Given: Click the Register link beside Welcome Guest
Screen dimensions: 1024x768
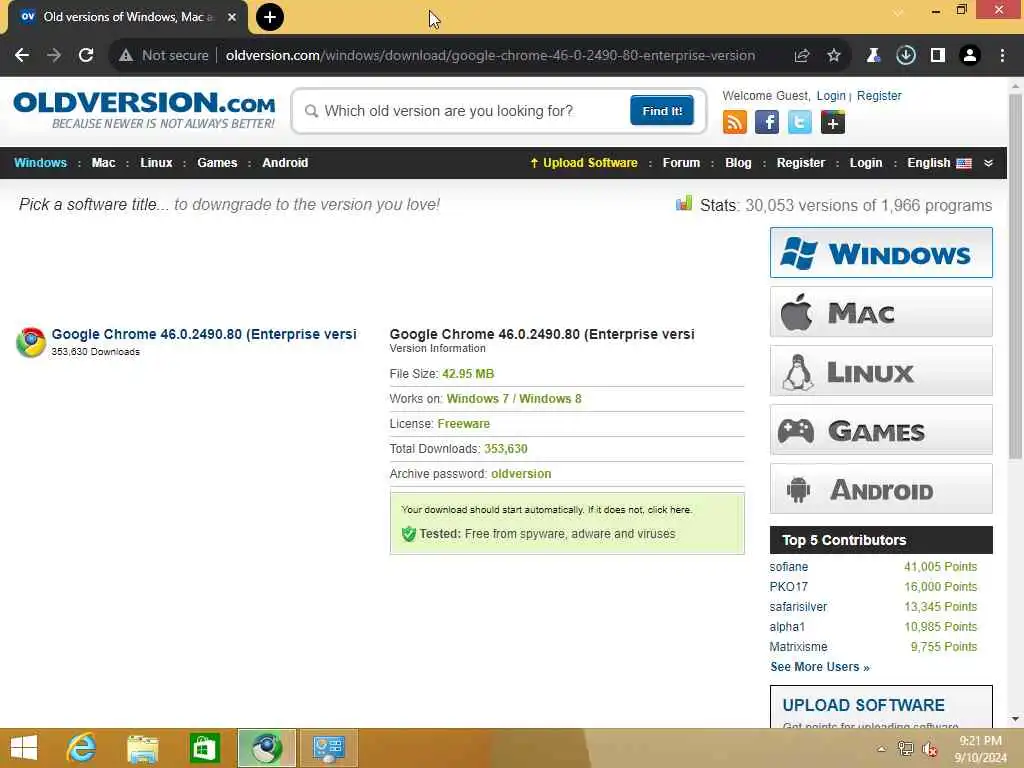Looking at the screenshot, I should [878, 95].
